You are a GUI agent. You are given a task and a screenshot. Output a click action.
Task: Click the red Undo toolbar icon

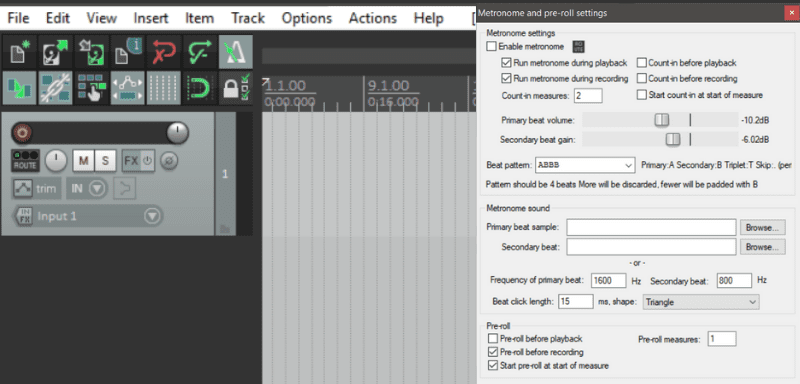pos(163,52)
